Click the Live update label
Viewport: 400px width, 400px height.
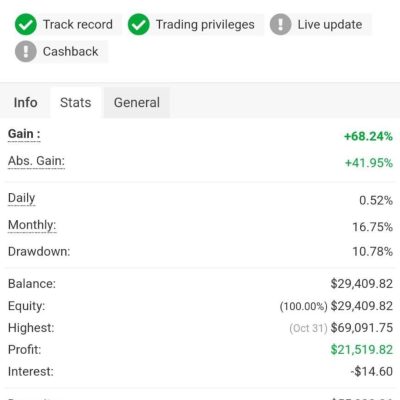pyautogui.click(x=330, y=25)
